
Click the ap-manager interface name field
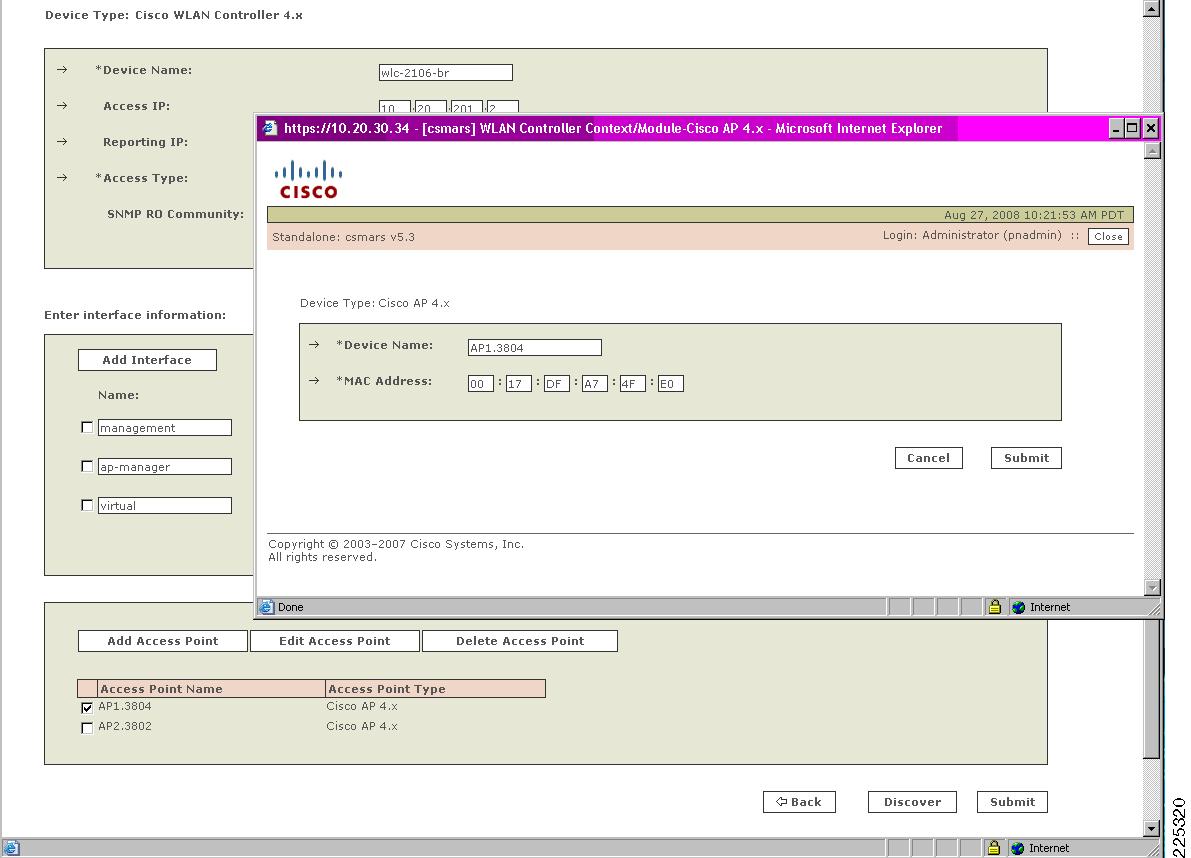[x=165, y=466]
